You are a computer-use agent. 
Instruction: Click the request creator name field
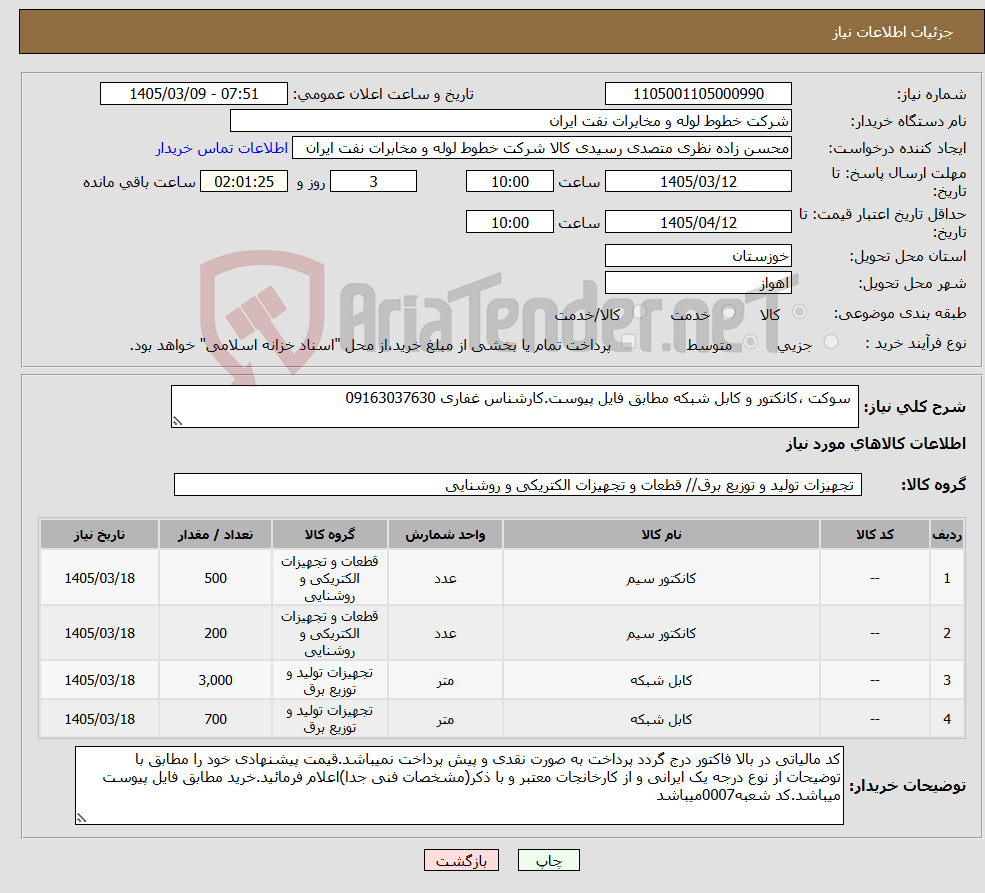541,148
